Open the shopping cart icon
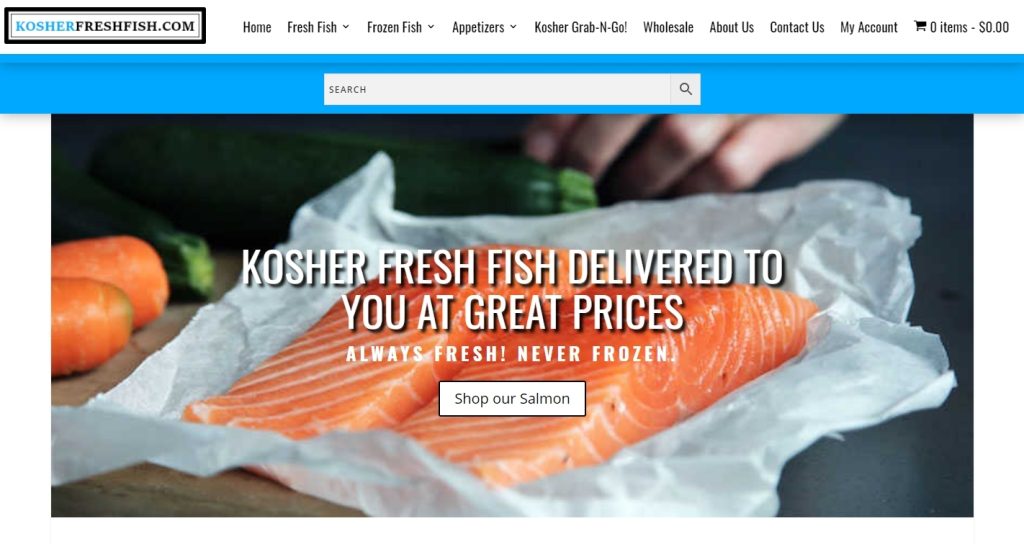Viewport: 1024px width, 544px height. 920,26
